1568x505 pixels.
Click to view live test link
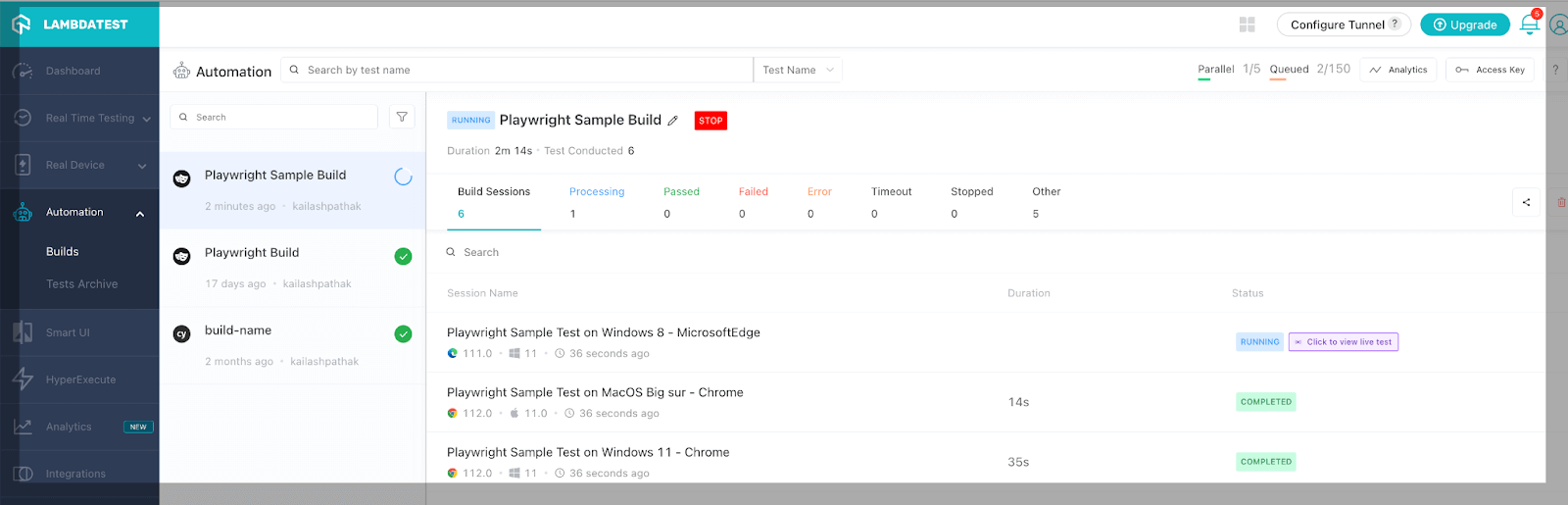1343,342
